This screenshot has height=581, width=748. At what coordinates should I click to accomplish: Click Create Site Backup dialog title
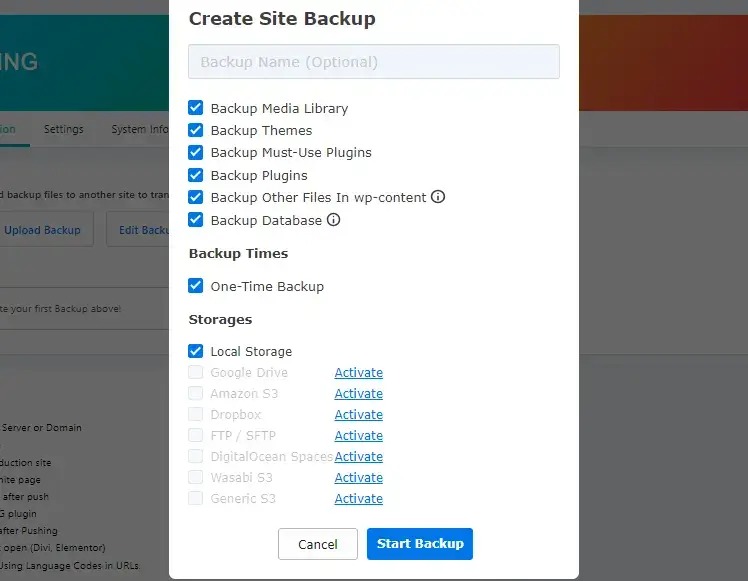pyautogui.click(x=282, y=19)
